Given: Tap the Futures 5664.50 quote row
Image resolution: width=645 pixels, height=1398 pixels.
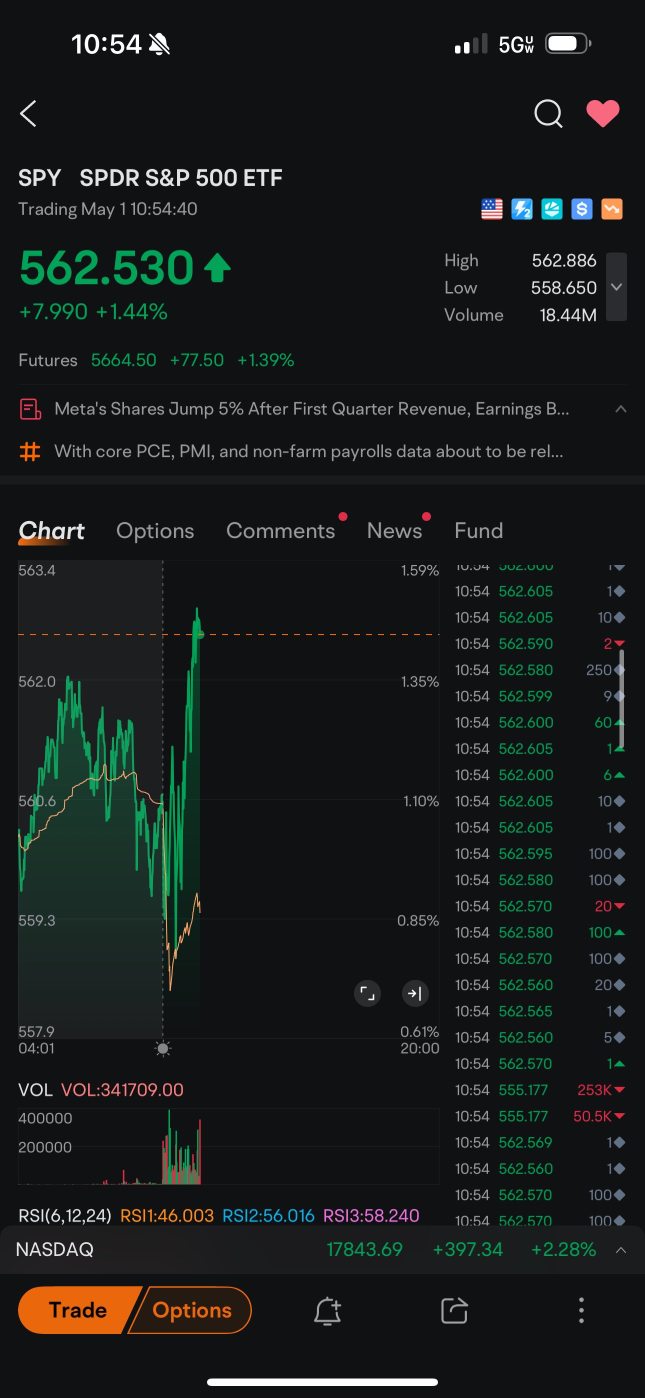Looking at the screenshot, I should pyautogui.click(x=157, y=360).
